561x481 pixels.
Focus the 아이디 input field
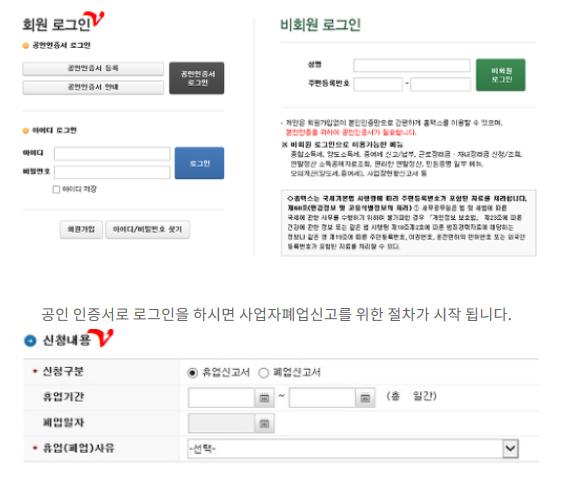pyautogui.click(x=112, y=154)
